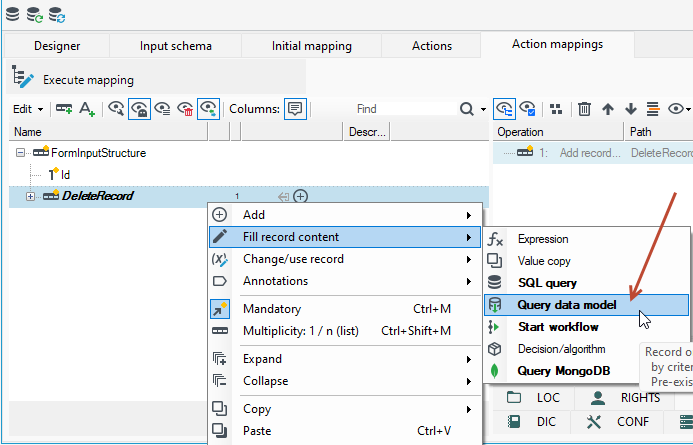Click the add attribute 'A+' icon

coord(87,109)
